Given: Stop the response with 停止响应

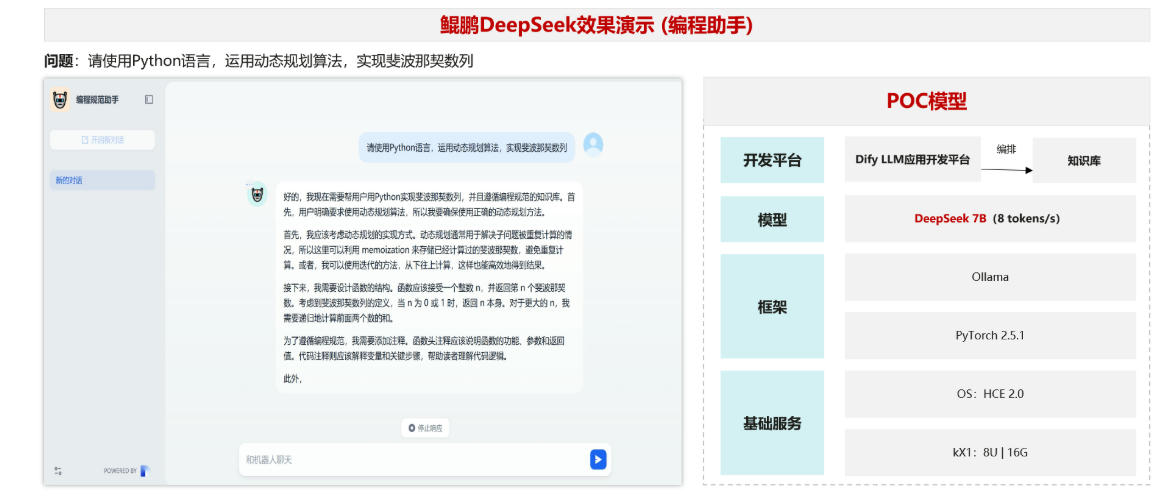Looking at the screenshot, I should pyautogui.click(x=426, y=428).
